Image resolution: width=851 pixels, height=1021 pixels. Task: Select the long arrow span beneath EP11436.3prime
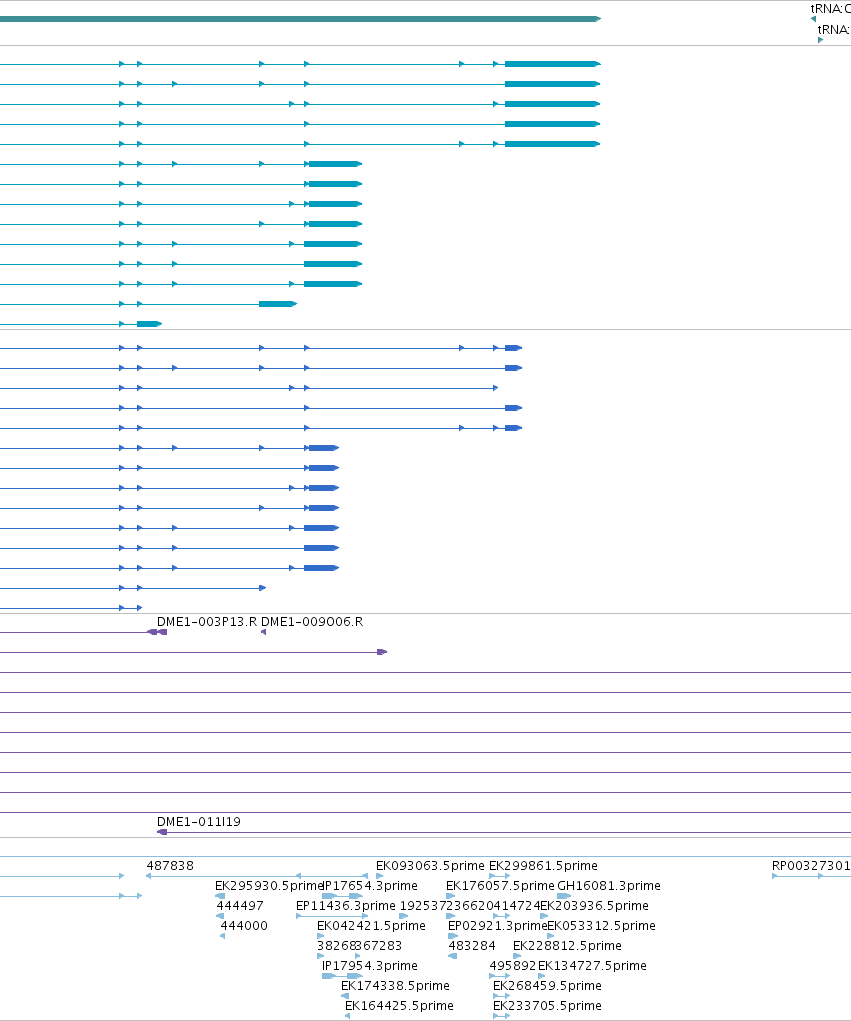[332, 916]
